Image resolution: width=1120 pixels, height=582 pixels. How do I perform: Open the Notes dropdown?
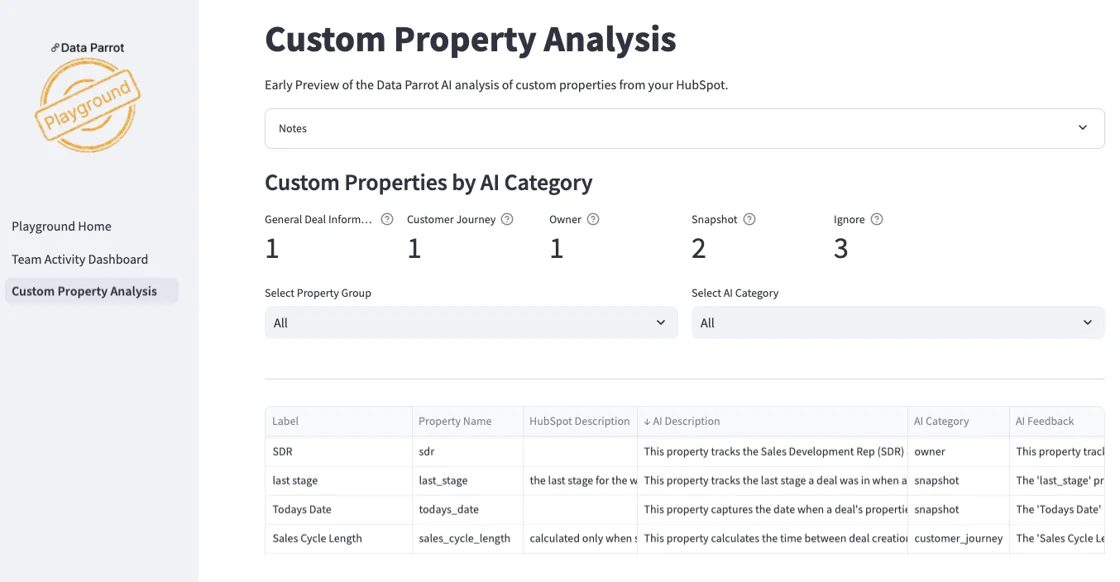point(684,128)
